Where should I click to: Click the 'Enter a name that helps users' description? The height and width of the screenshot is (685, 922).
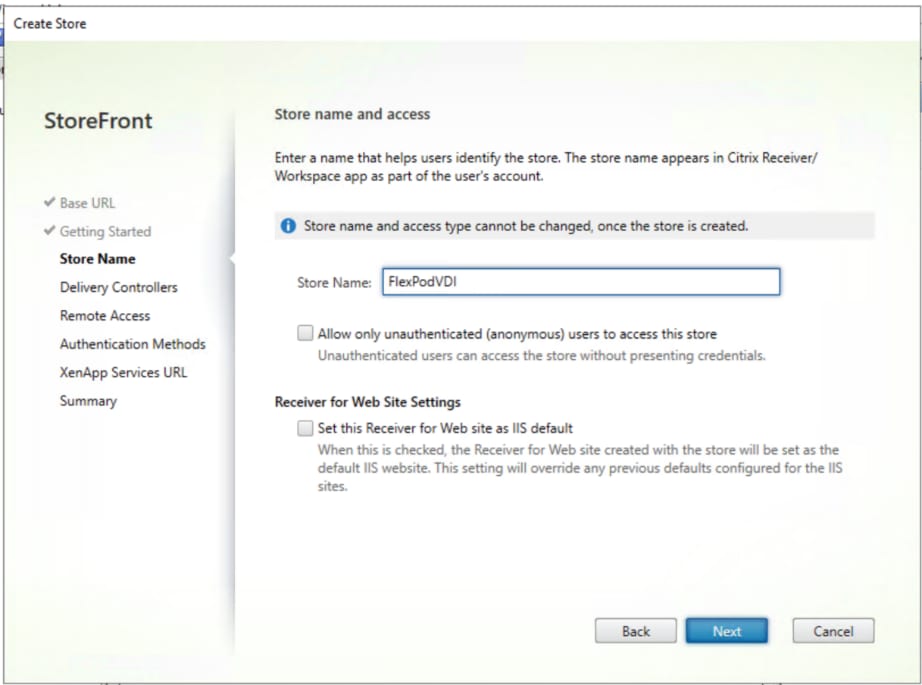click(x=546, y=167)
